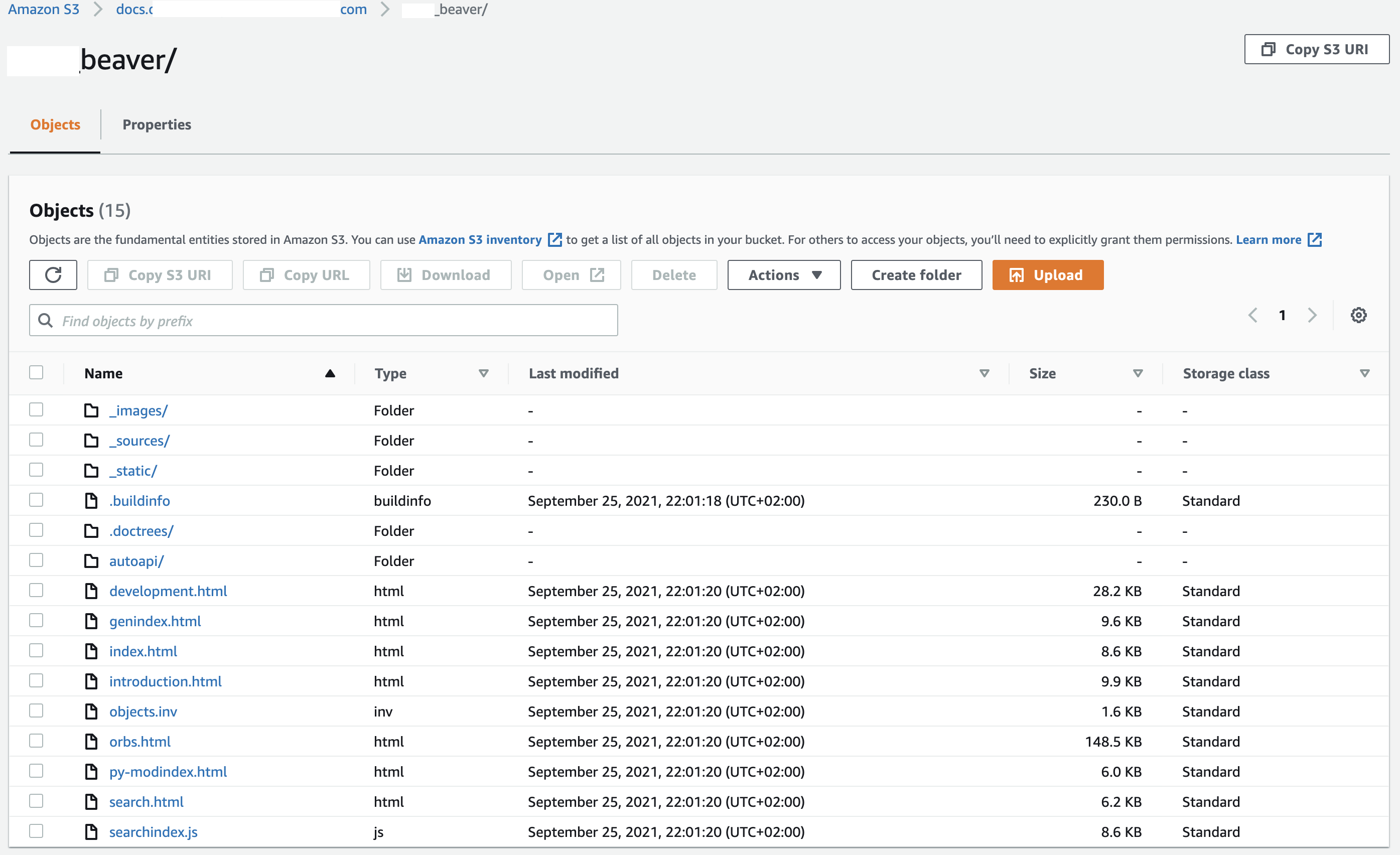Click the Open toolbar button
Image resolution: width=1400 pixels, height=855 pixels.
click(x=571, y=275)
